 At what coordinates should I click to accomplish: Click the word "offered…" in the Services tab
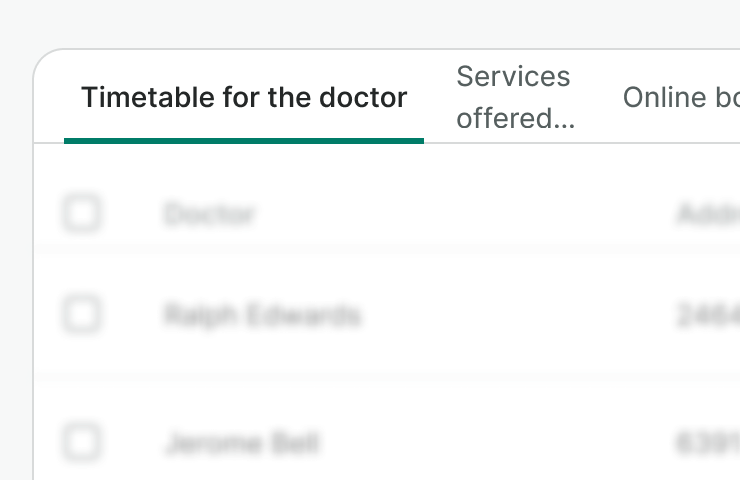click(516, 118)
